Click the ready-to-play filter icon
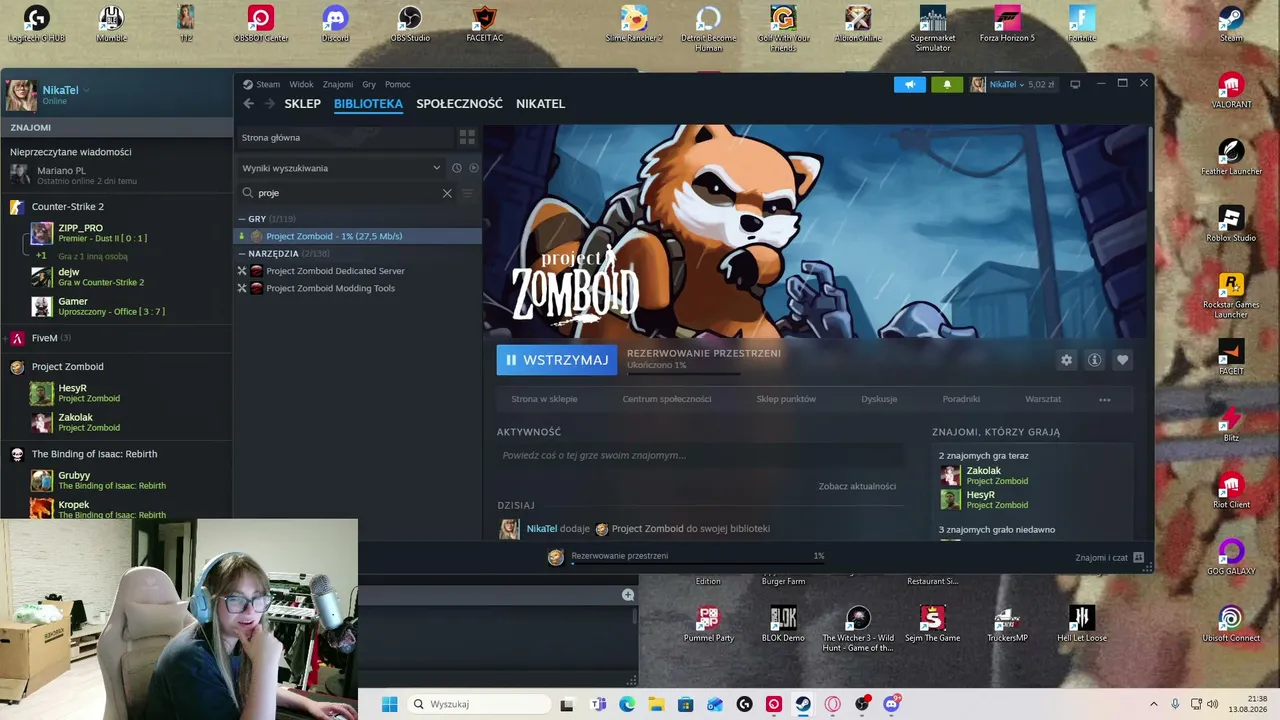The height and width of the screenshot is (720, 1280). pos(474,168)
